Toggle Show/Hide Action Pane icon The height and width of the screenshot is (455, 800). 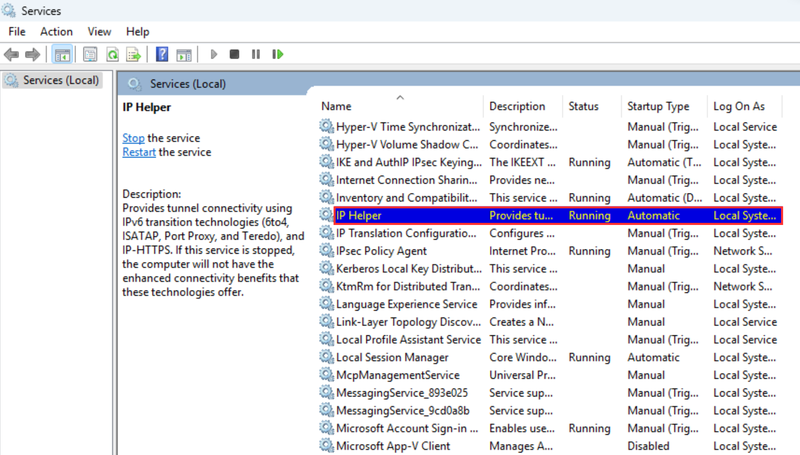pos(184,54)
